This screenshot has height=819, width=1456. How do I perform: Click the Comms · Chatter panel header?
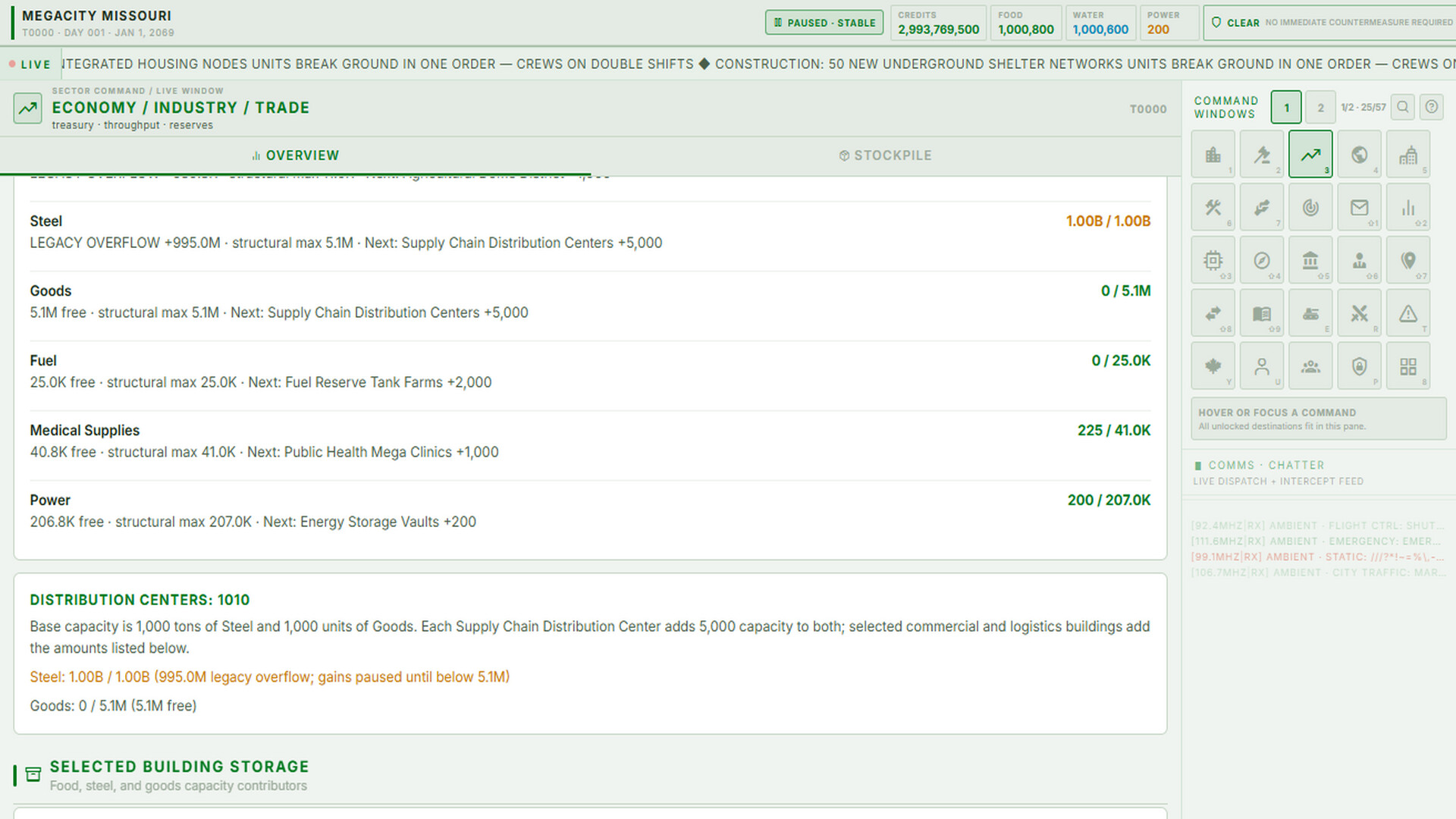click(x=1319, y=472)
